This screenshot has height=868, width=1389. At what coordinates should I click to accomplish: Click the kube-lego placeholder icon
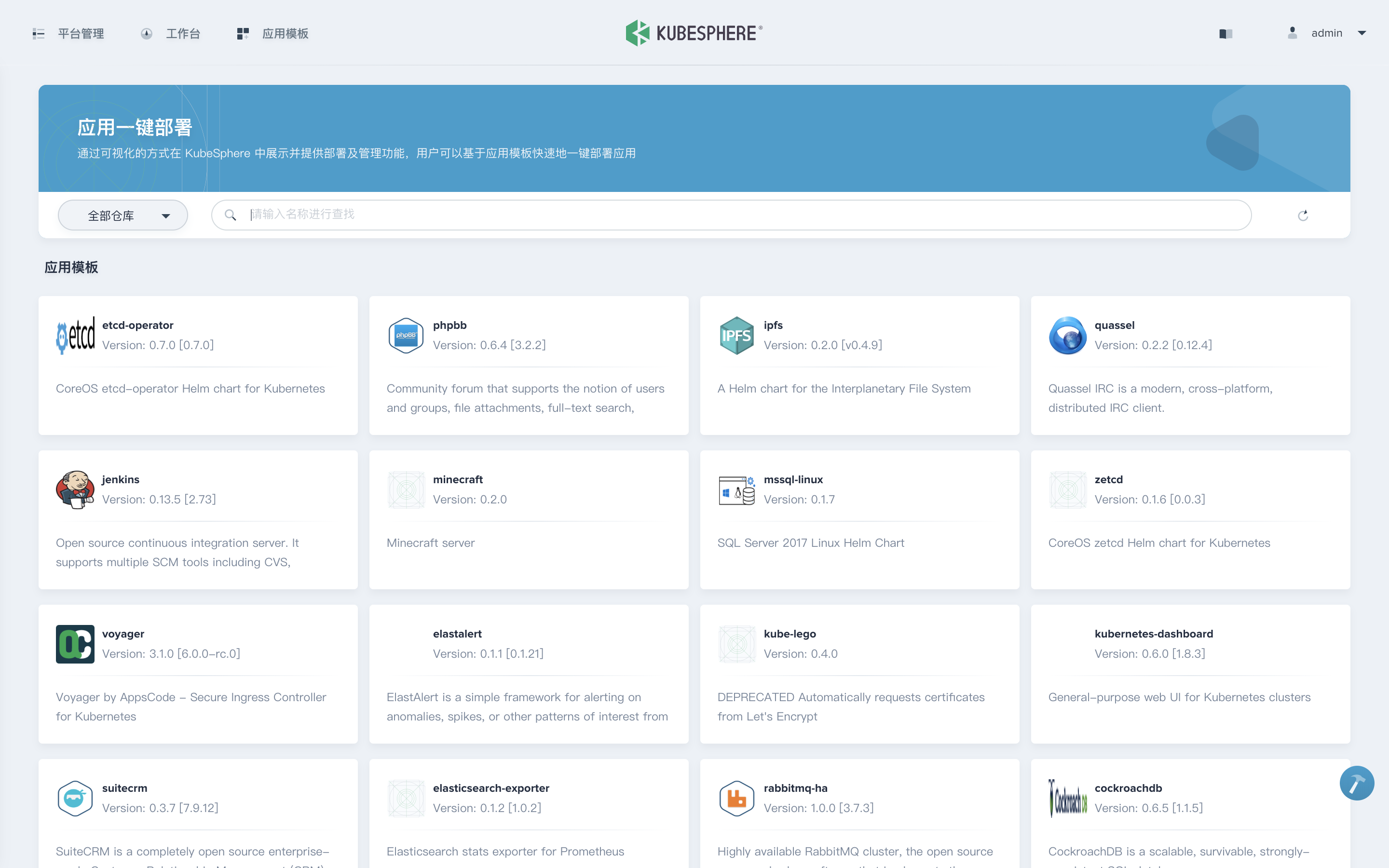736,644
